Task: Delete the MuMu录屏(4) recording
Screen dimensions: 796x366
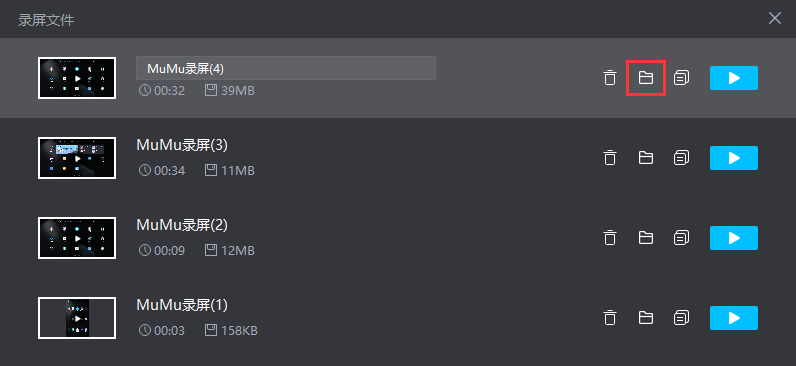Action: coord(610,78)
